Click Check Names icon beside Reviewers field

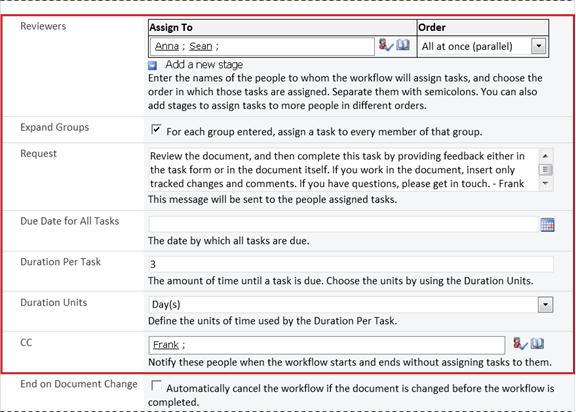tap(386, 46)
